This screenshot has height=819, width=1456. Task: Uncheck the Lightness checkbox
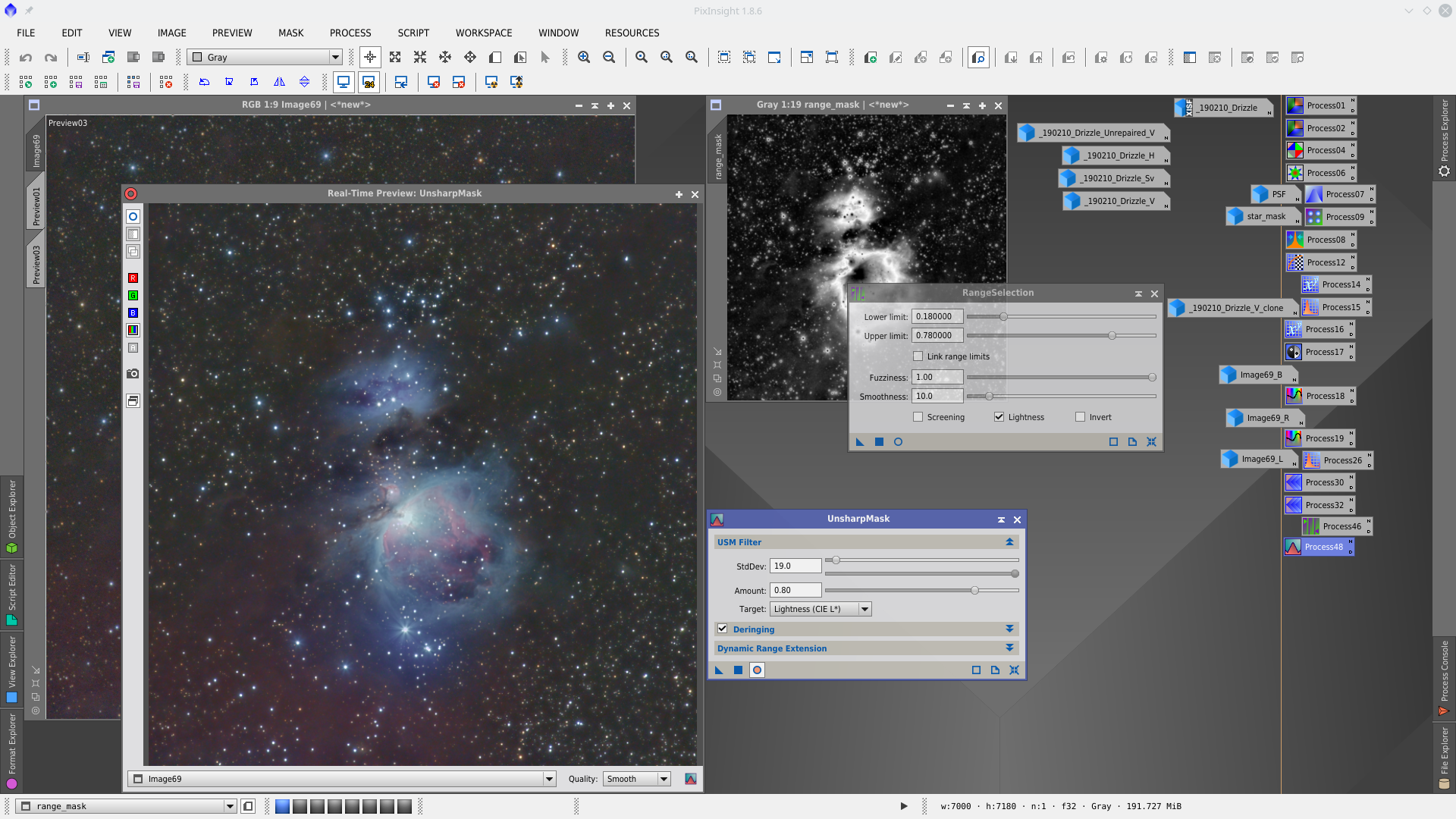[x=999, y=417]
